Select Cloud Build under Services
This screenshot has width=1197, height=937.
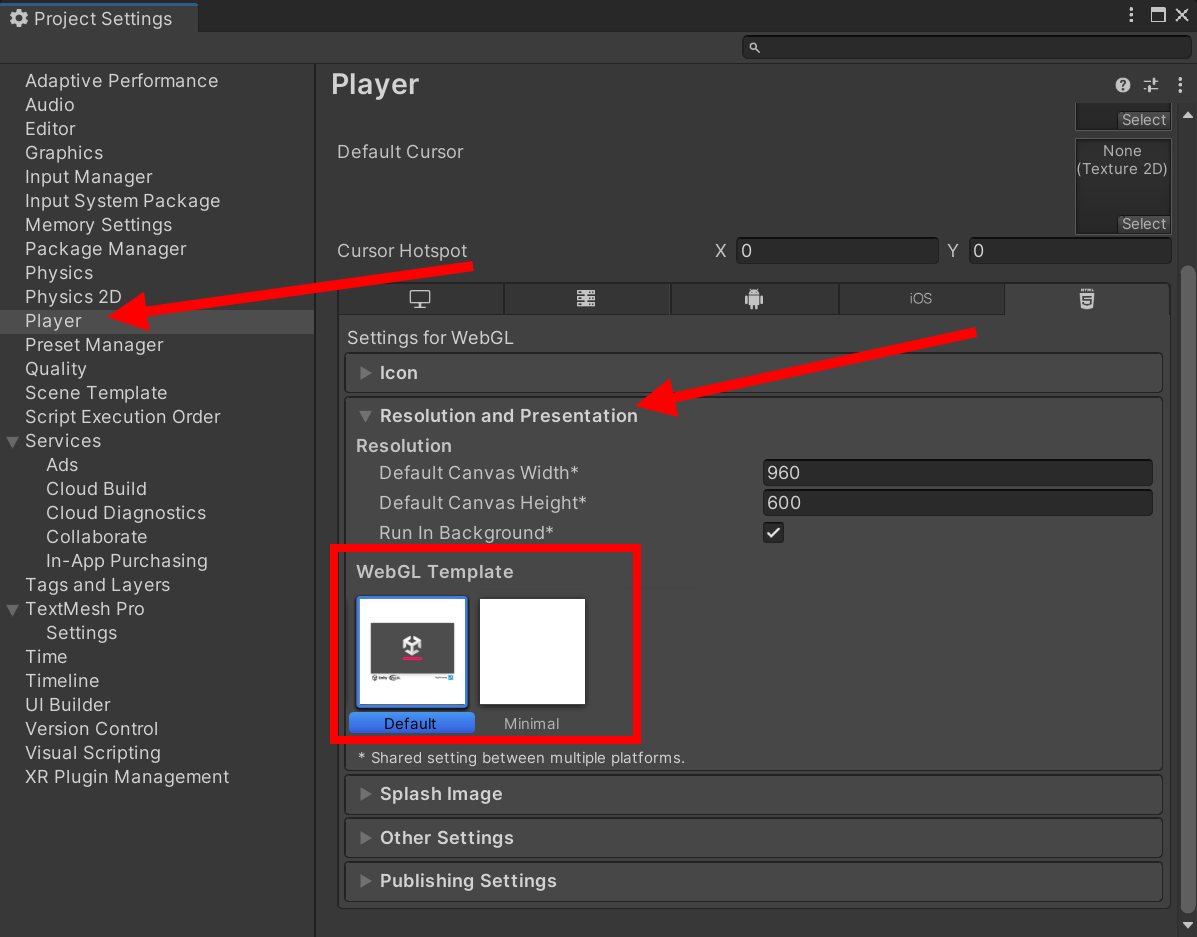[x=96, y=489]
